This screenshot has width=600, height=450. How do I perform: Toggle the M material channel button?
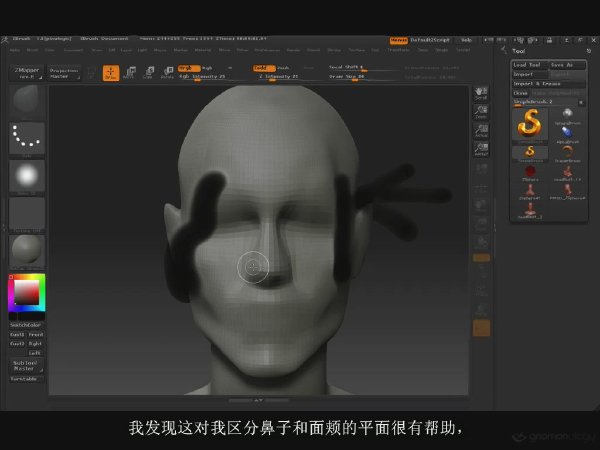230,68
